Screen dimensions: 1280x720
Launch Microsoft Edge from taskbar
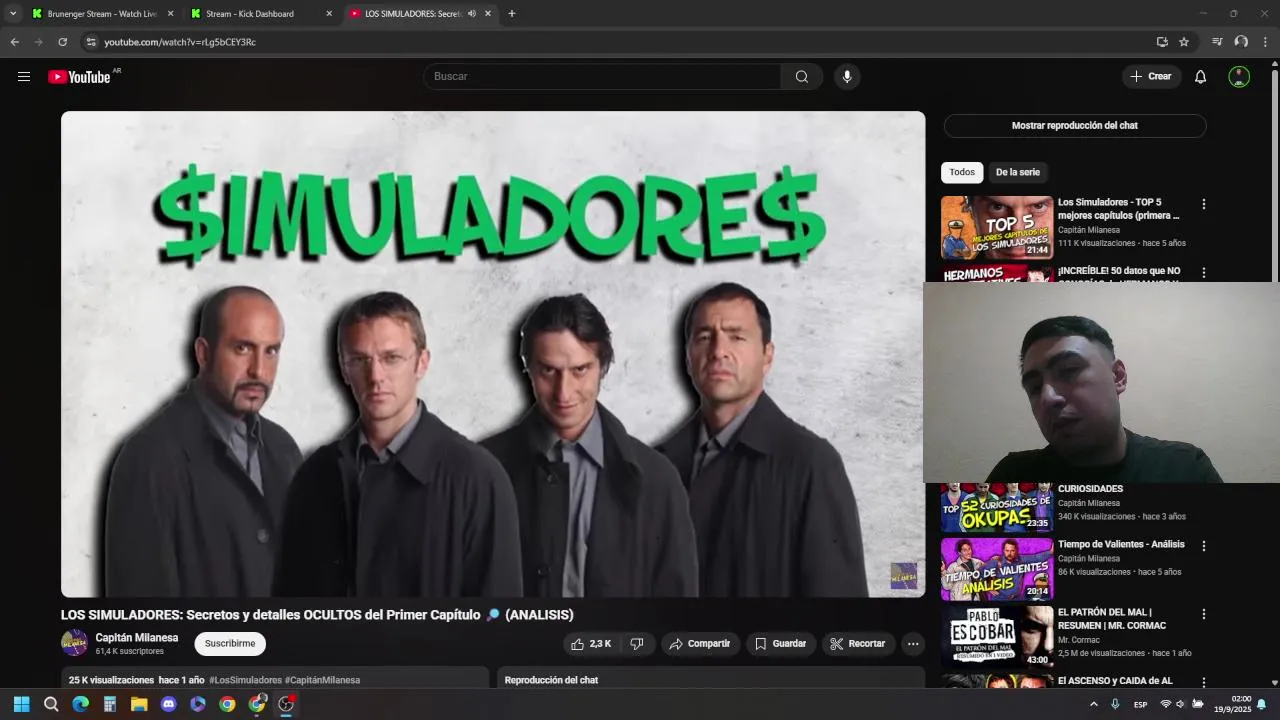[x=81, y=704]
